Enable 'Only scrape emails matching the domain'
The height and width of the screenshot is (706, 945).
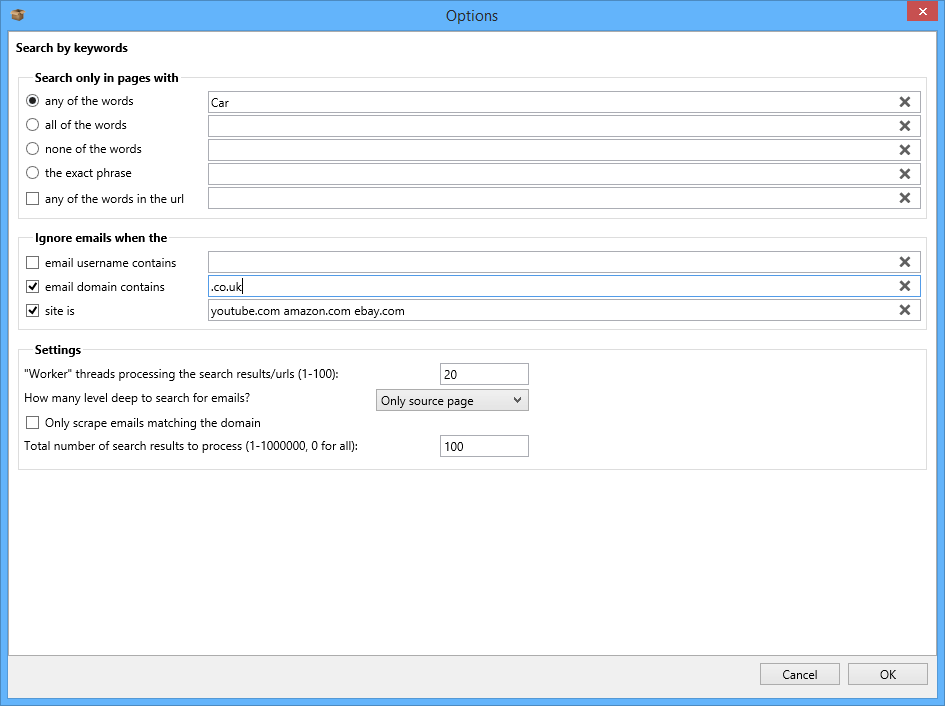(x=33, y=423)
